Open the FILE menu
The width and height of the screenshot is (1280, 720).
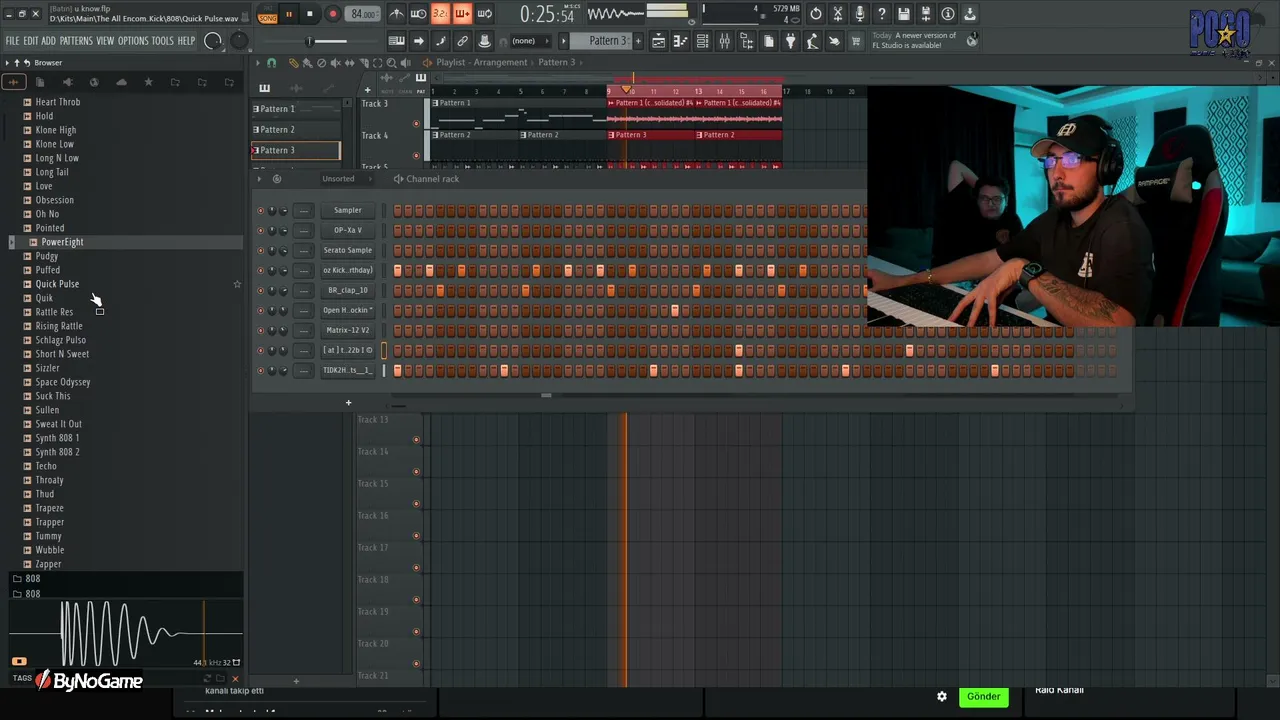tap(13, 41)
